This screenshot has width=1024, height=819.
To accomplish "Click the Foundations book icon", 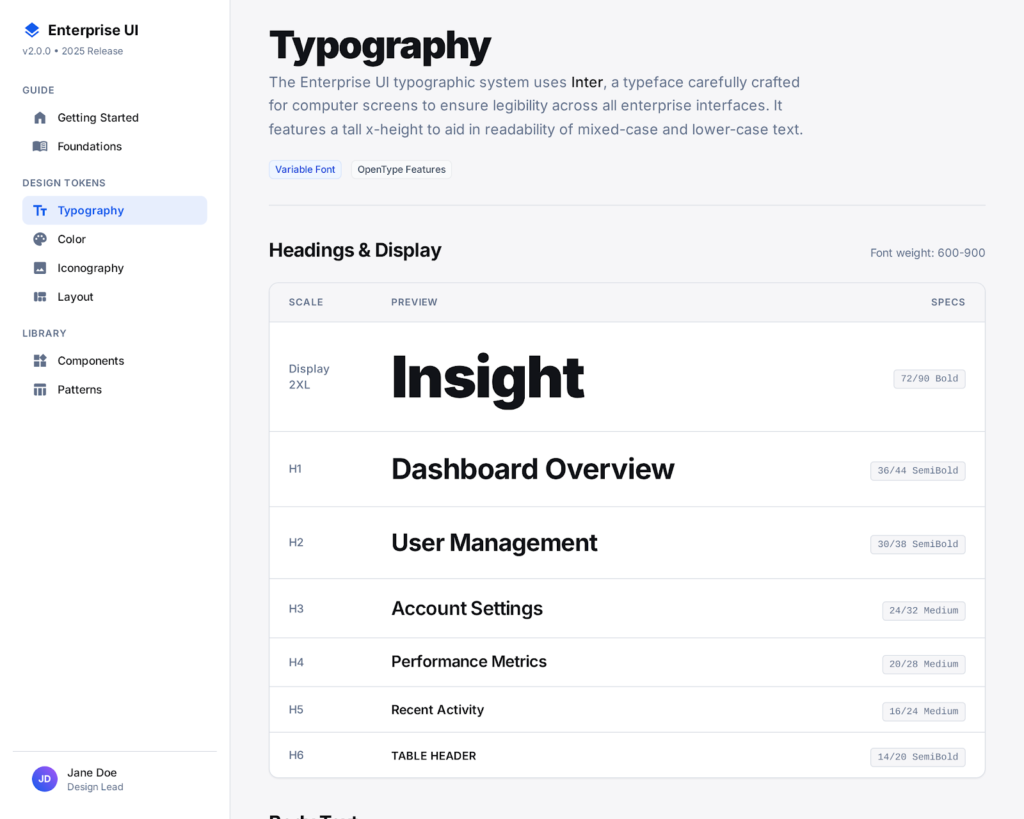I will [x=40, y=146].
